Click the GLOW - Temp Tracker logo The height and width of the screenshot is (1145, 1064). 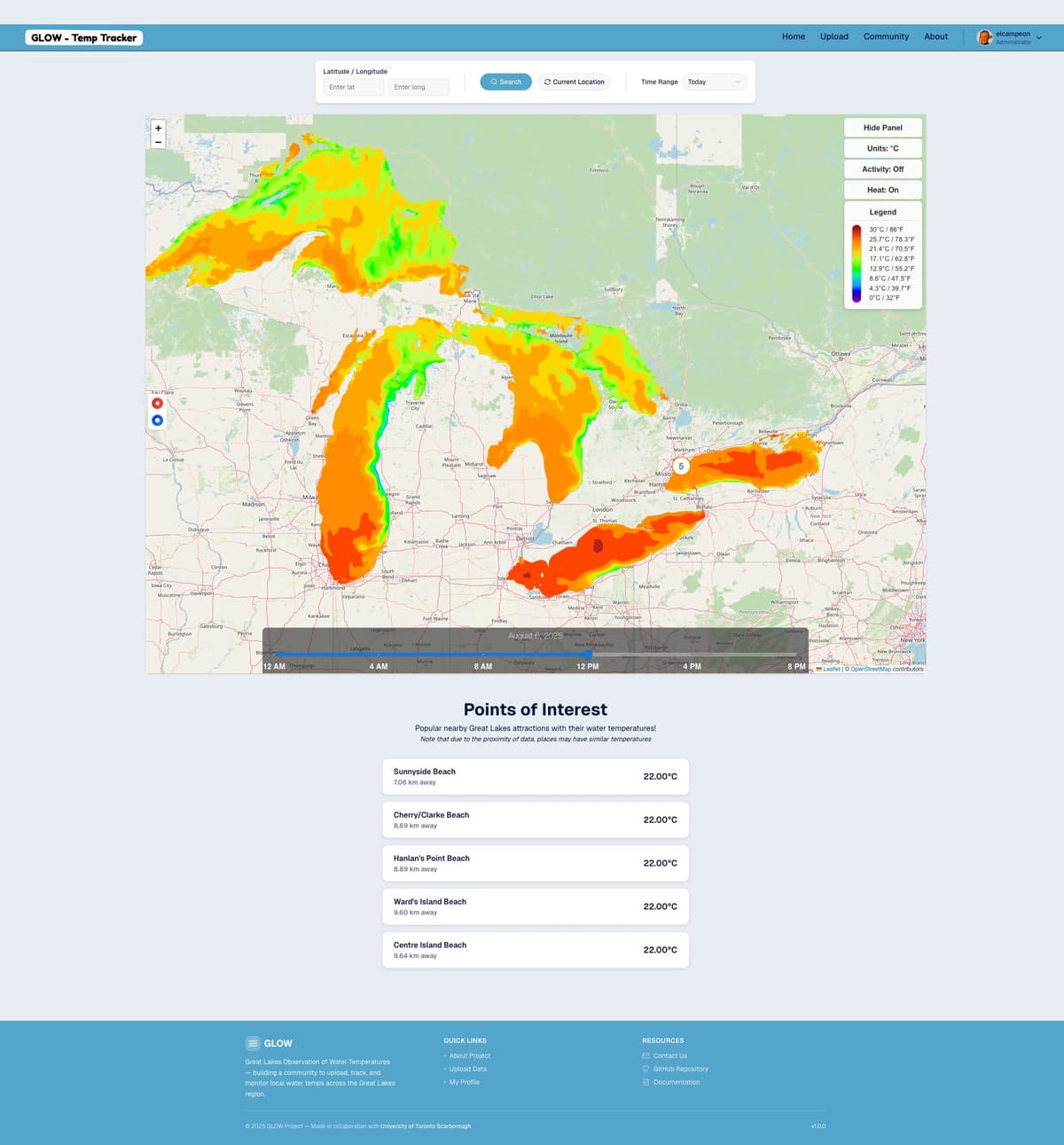pyautogui.click(x=84, y=37)
